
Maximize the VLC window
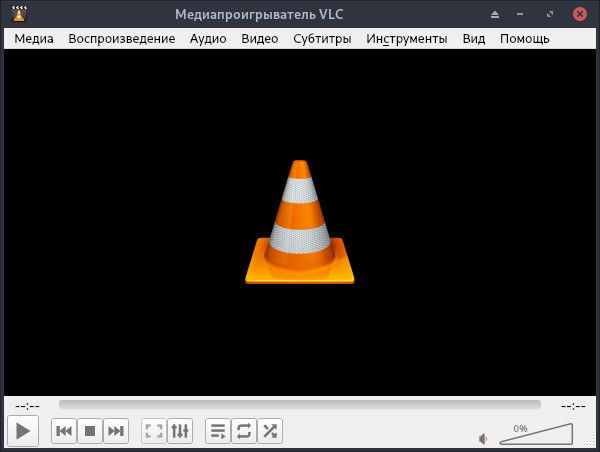click(x=550, y=15)
